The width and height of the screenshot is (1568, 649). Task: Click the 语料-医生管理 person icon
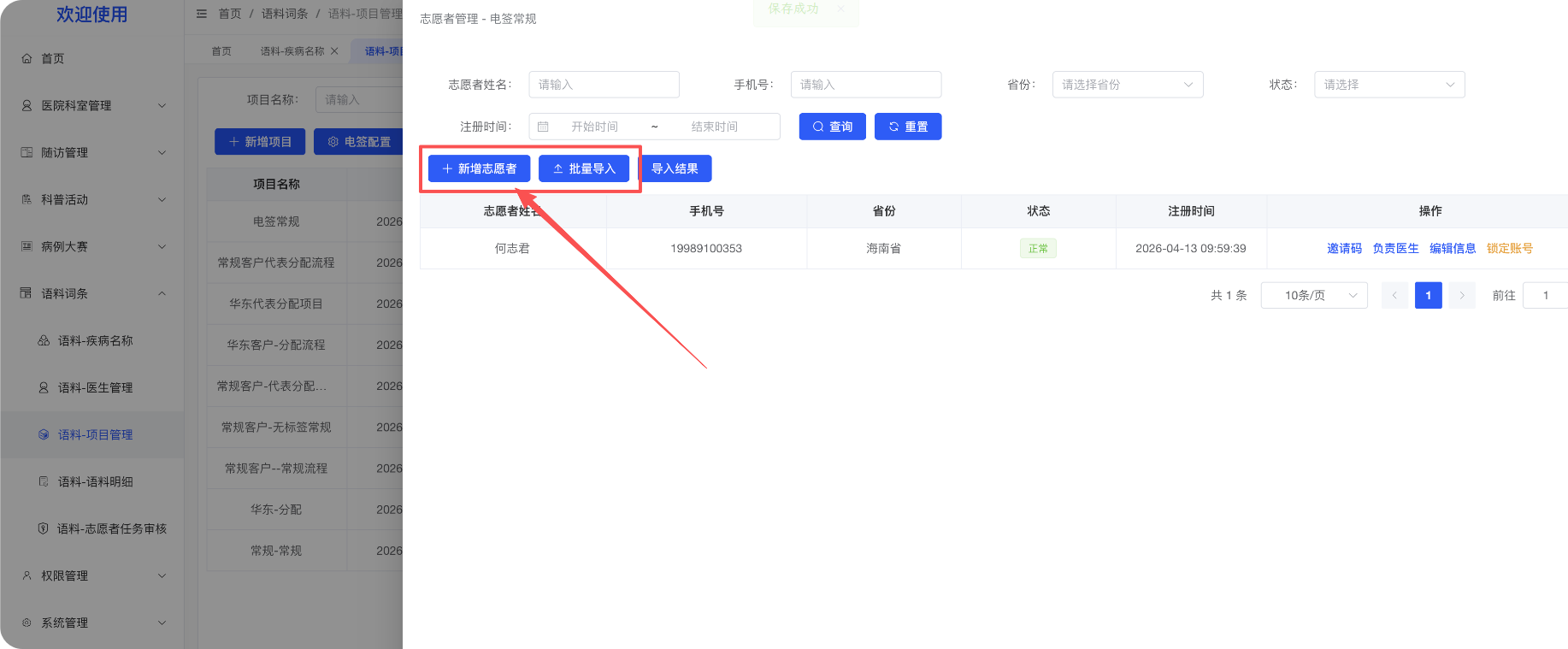44,388
